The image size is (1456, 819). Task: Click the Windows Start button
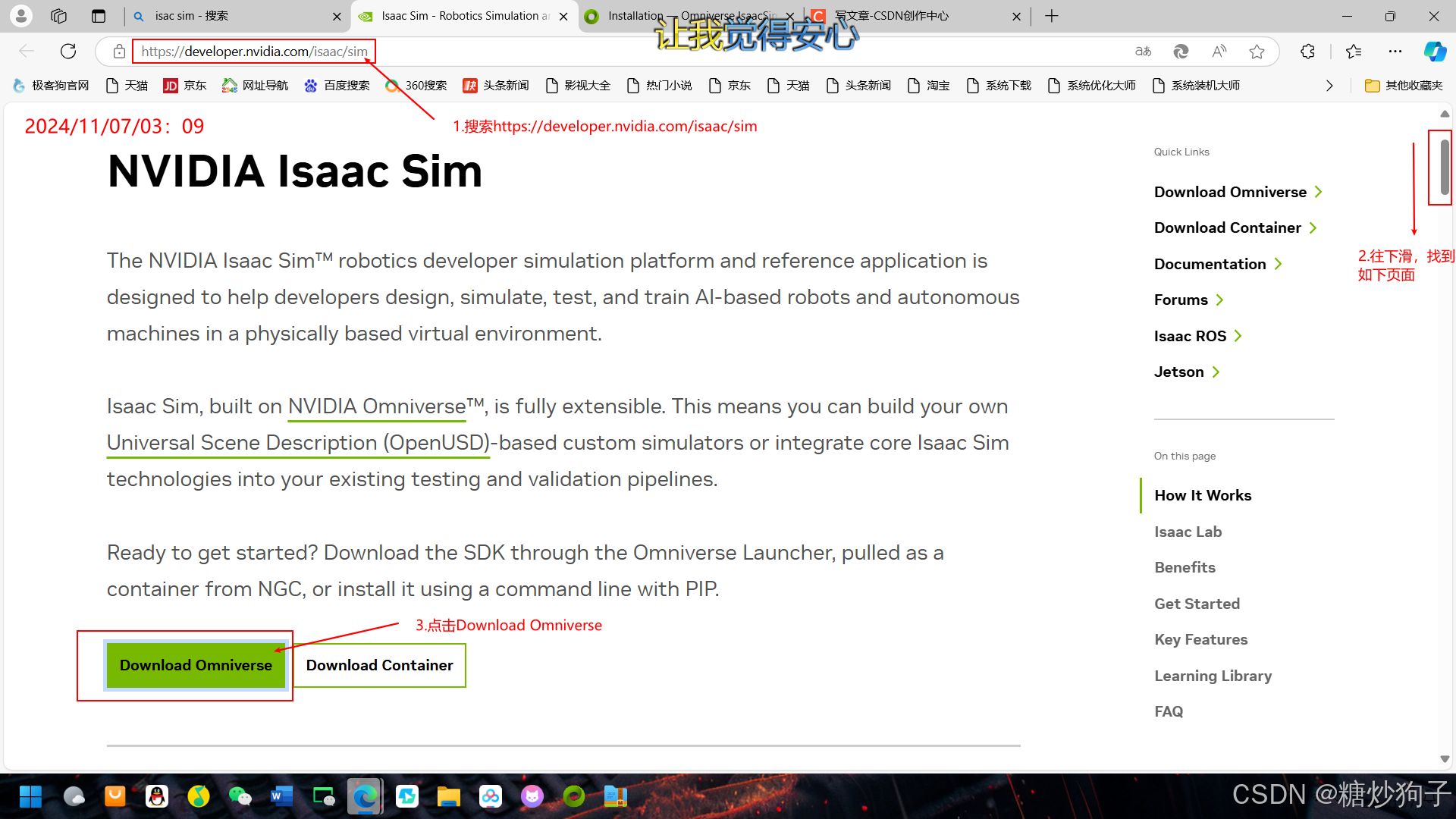click(30, 796)
